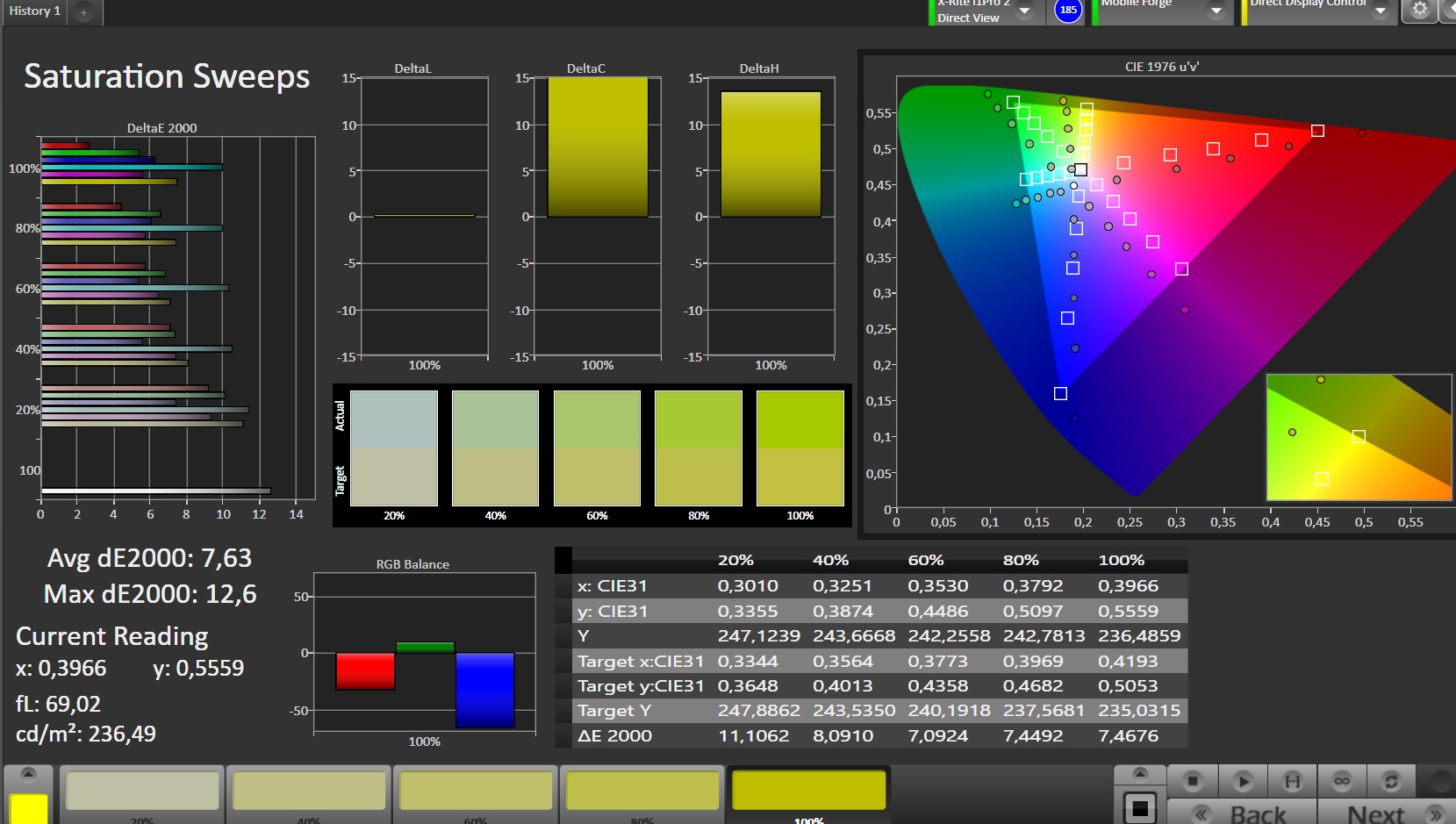Click the read series bracket icon

point(1292,780)
